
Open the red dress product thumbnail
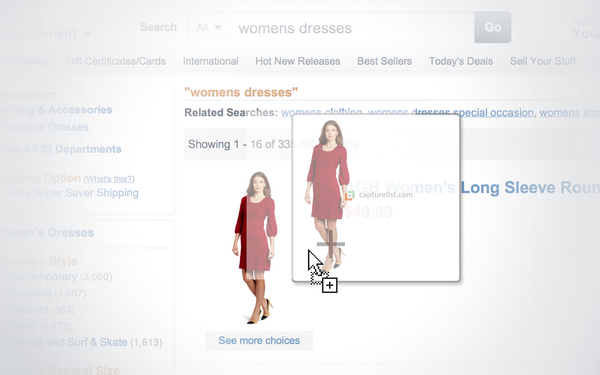pos(255,248)
